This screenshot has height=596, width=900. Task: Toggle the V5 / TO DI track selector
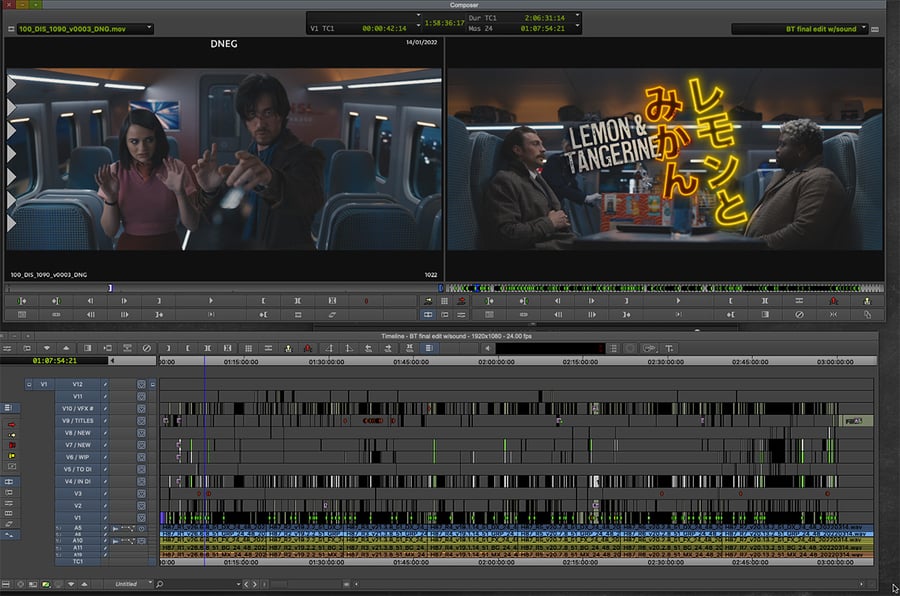[x=77, y=469]
